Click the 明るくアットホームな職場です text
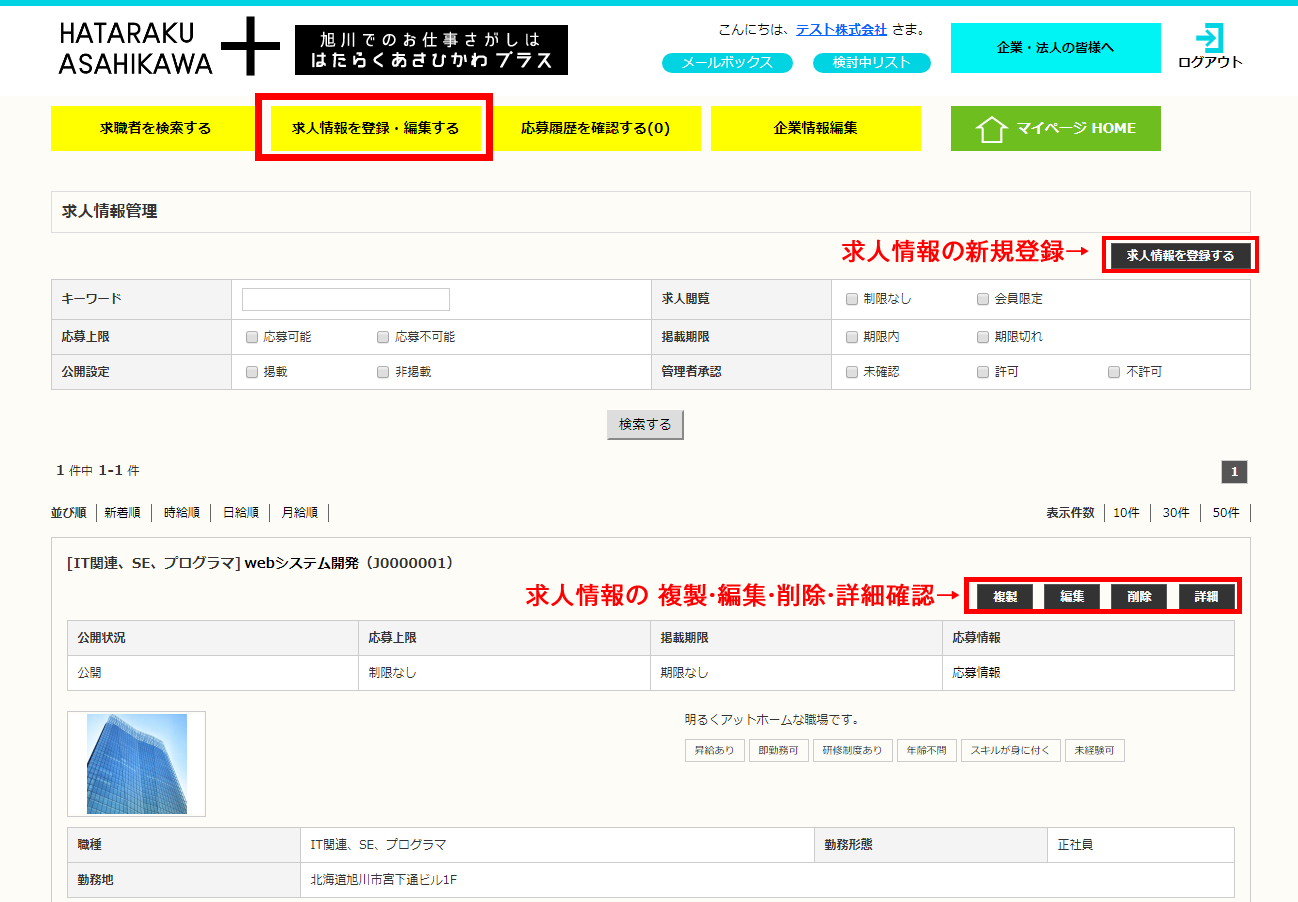1298x902 pixels. (x=772, y=720)
